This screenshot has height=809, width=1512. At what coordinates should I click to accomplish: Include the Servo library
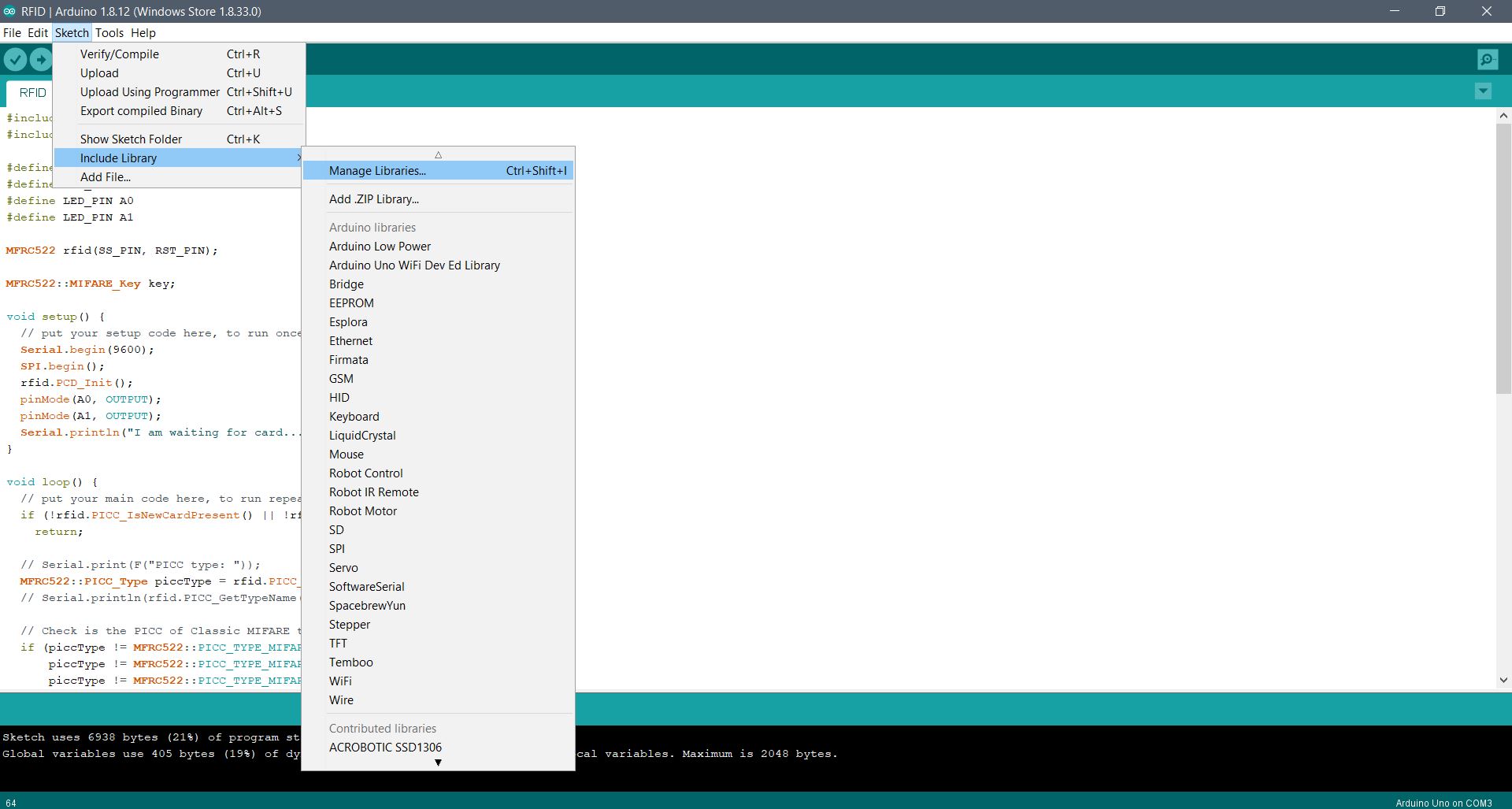[343, 568]
